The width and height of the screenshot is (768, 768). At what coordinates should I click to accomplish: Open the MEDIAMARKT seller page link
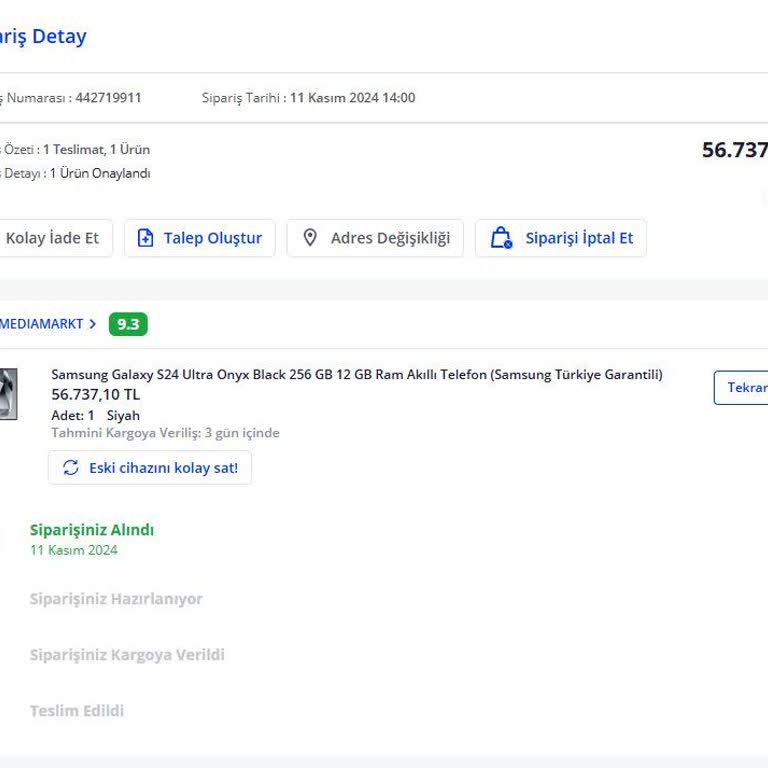point(42,324)
